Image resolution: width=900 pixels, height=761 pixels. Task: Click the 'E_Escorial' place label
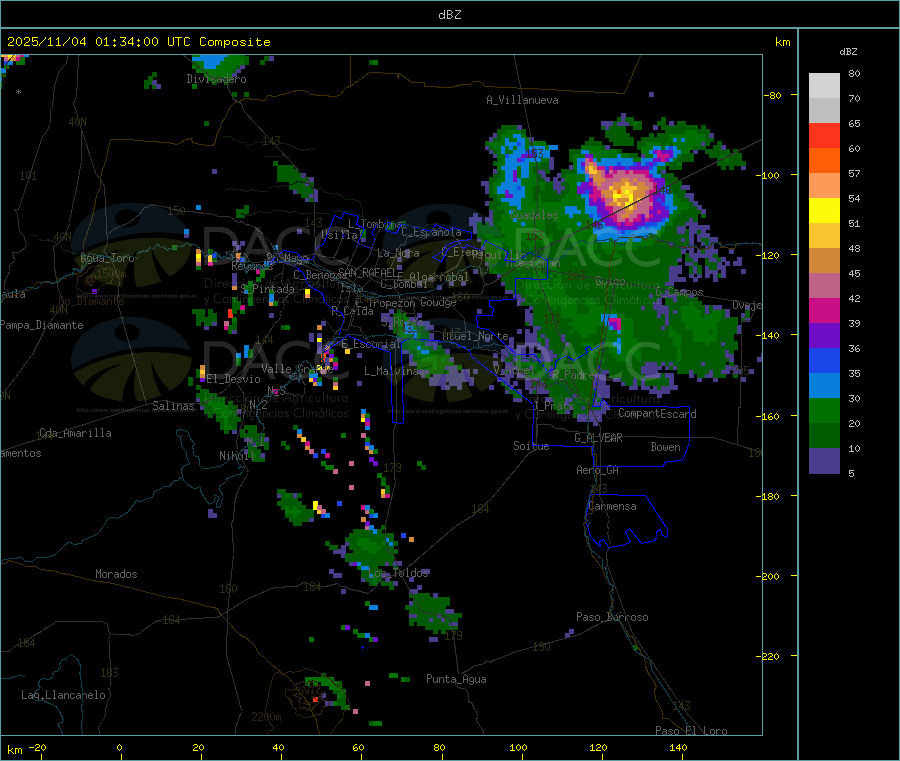tap(371, 344)
